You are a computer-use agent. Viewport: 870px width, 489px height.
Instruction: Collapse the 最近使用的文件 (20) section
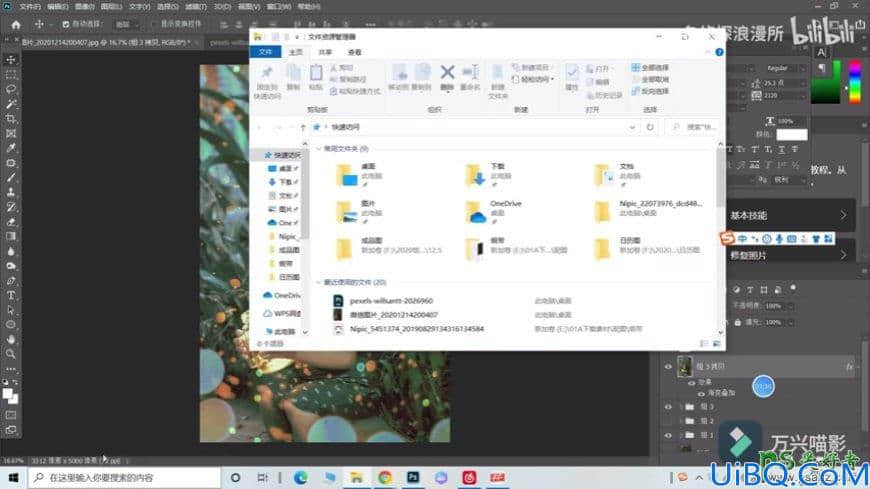[x=318, y=283]
